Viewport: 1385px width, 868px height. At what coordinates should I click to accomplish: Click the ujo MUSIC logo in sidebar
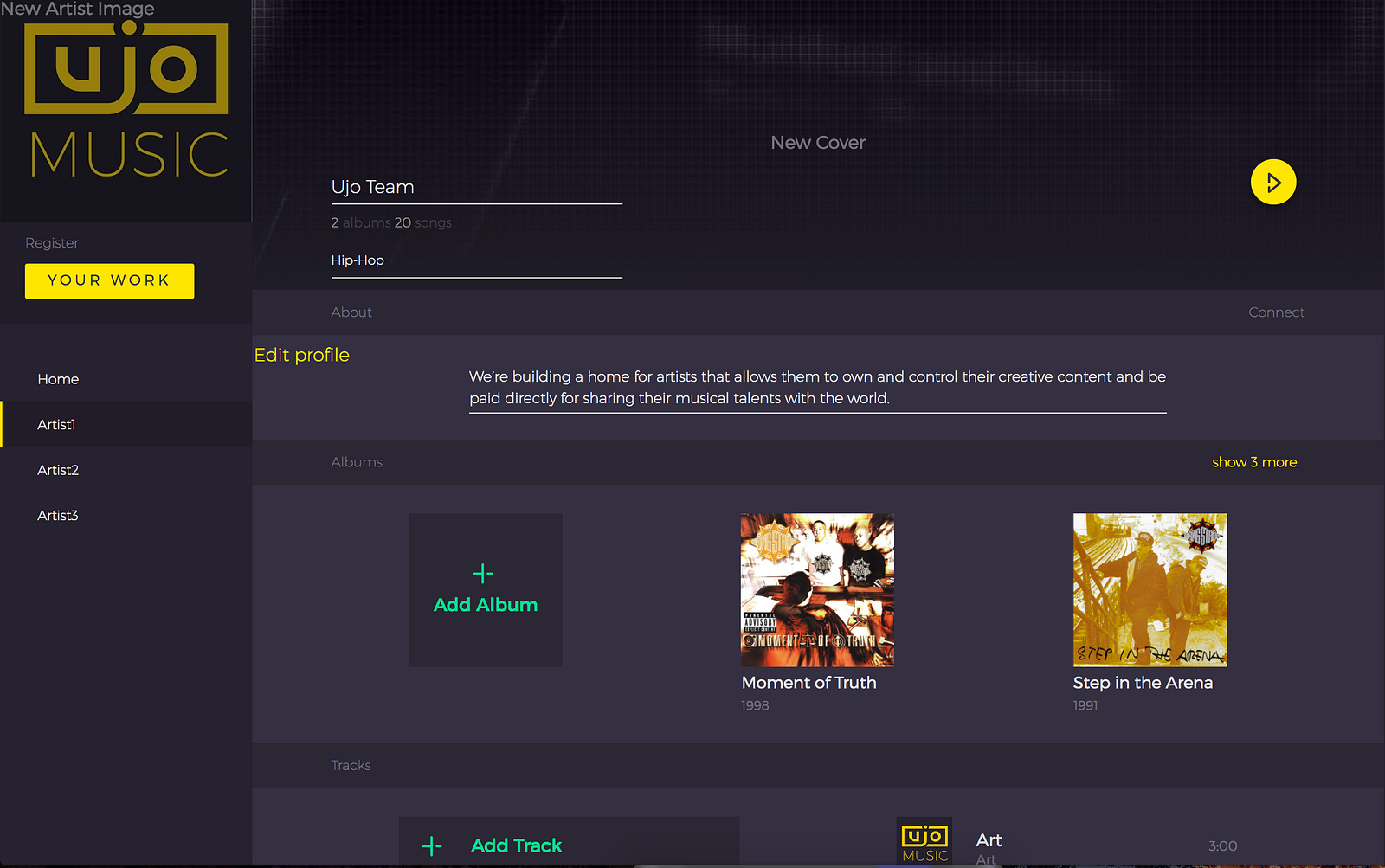[127, 99]
